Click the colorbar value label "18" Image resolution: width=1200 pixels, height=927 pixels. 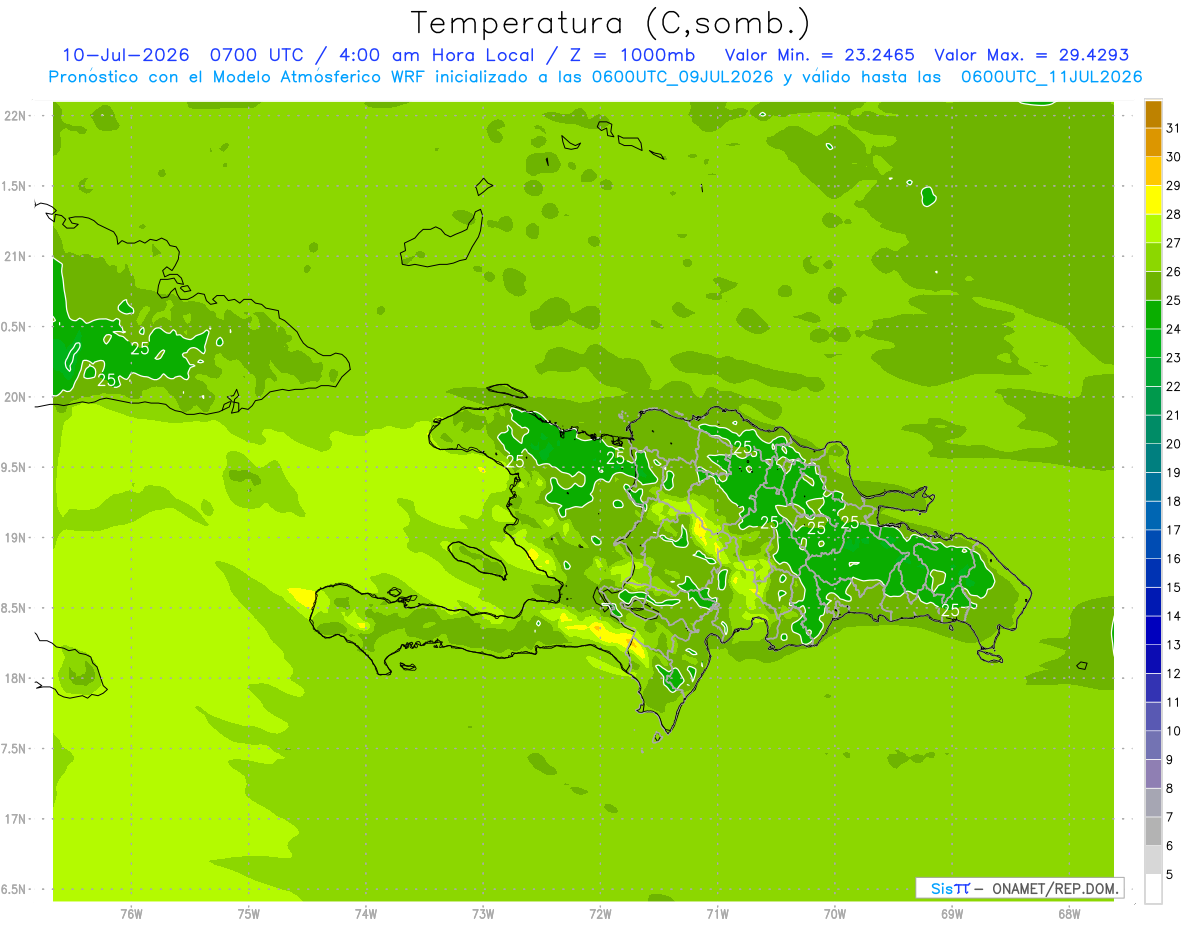[x=1174, y=501]
